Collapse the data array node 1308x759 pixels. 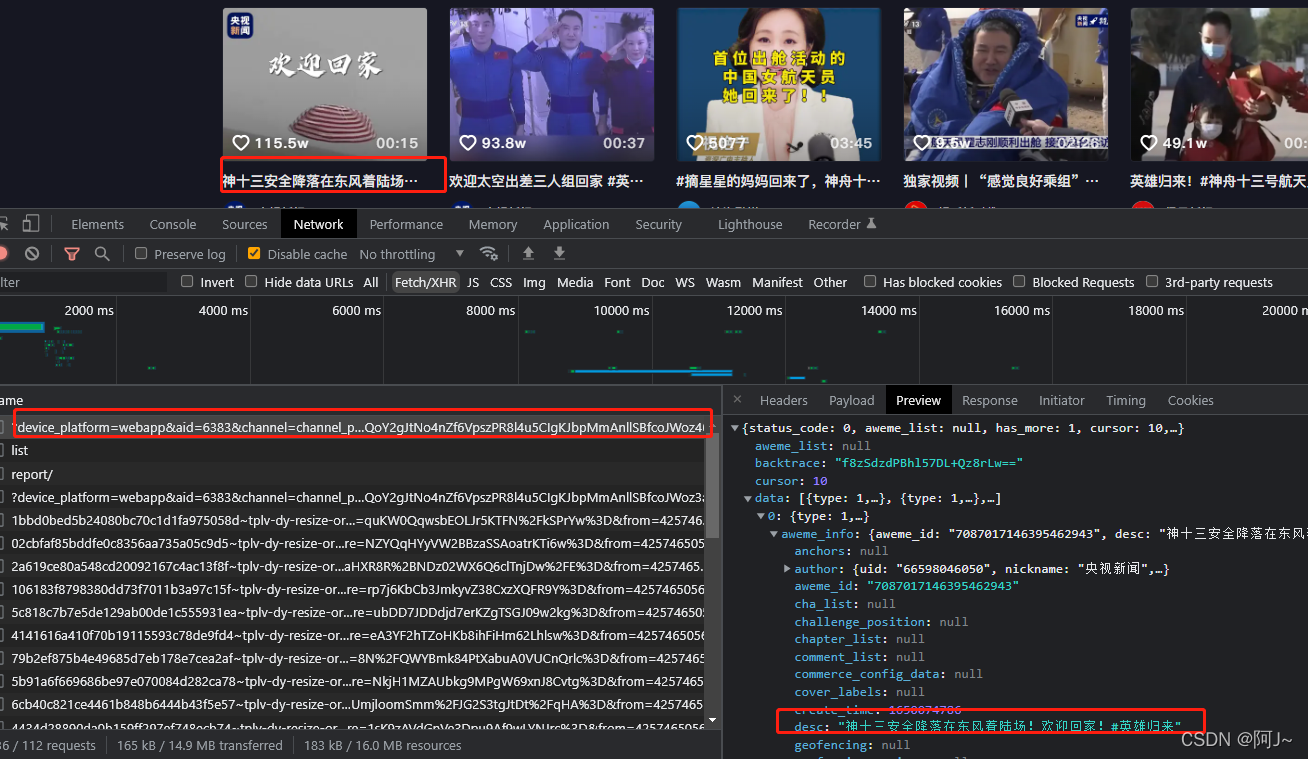click(x=748, y=498)
